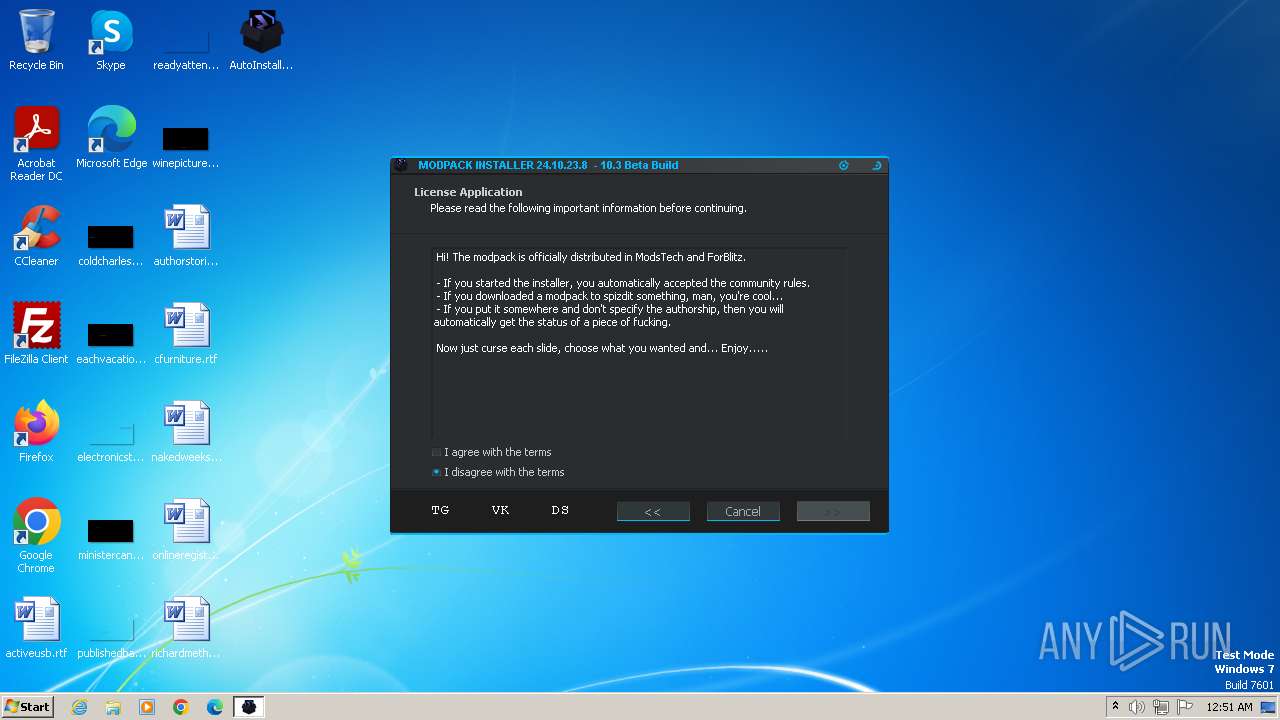The height and width of the screenshot is (720, 1280).
Task: Go back with the << button
Action: click(653, 511)
